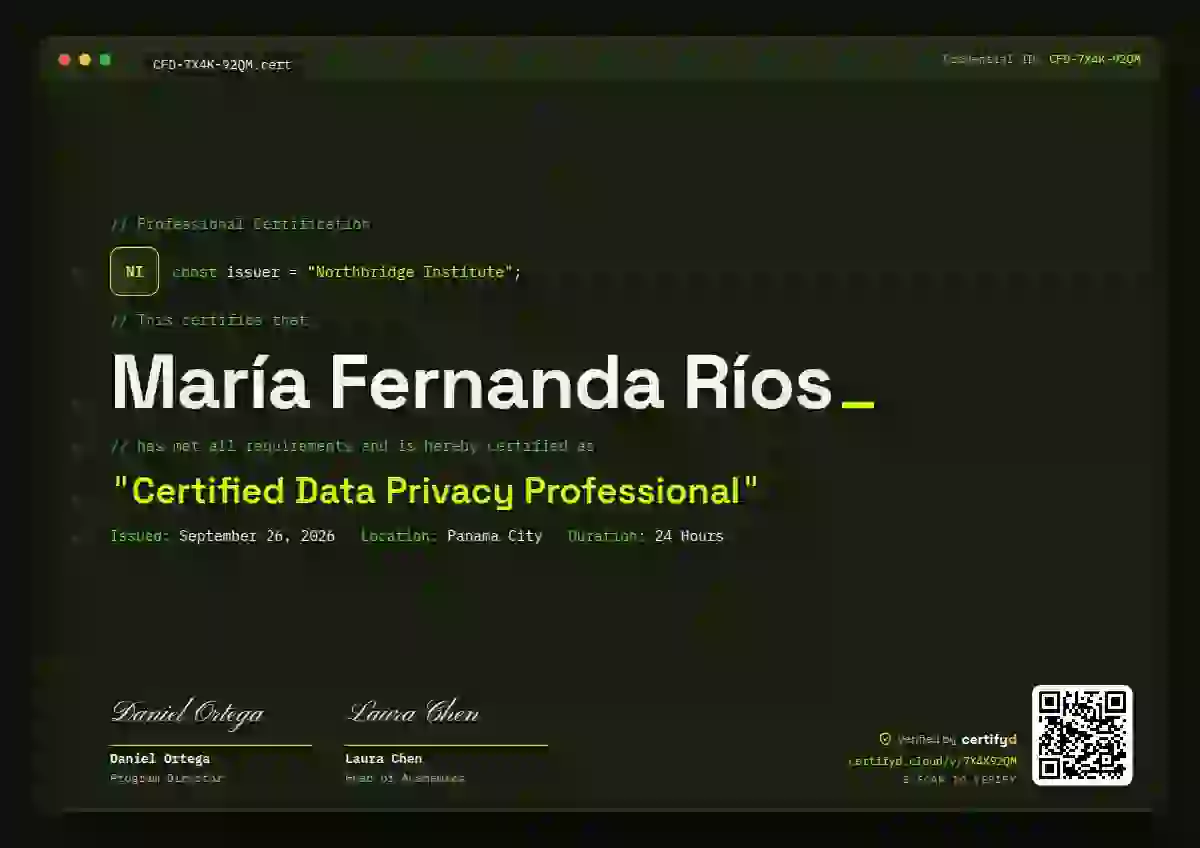The image size is (1200, 848).
Task: Click the "SCAN TO VERIFY" caption
Action: tap(959, 779)
